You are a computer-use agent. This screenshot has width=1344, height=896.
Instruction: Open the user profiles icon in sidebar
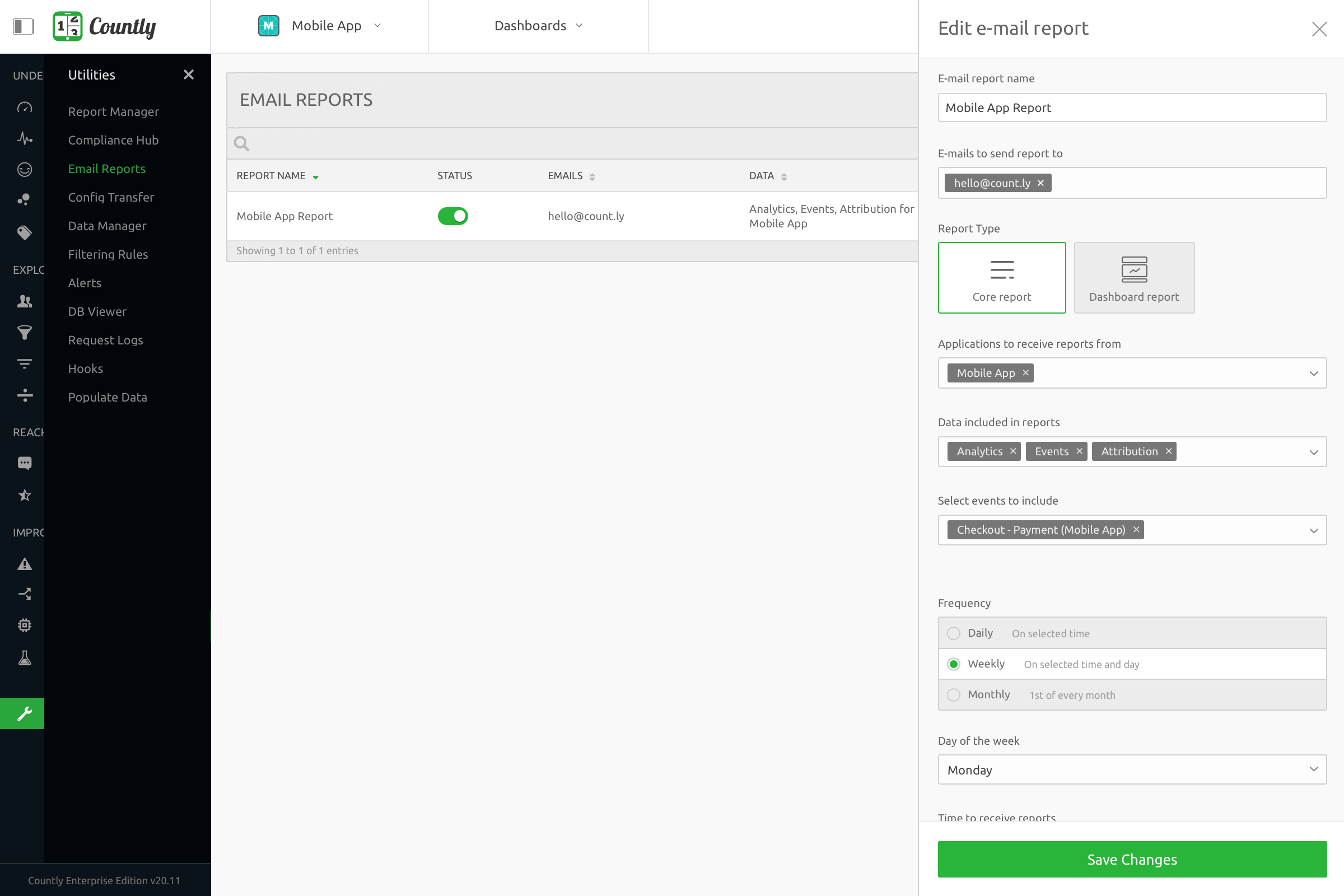click(24, 301)
